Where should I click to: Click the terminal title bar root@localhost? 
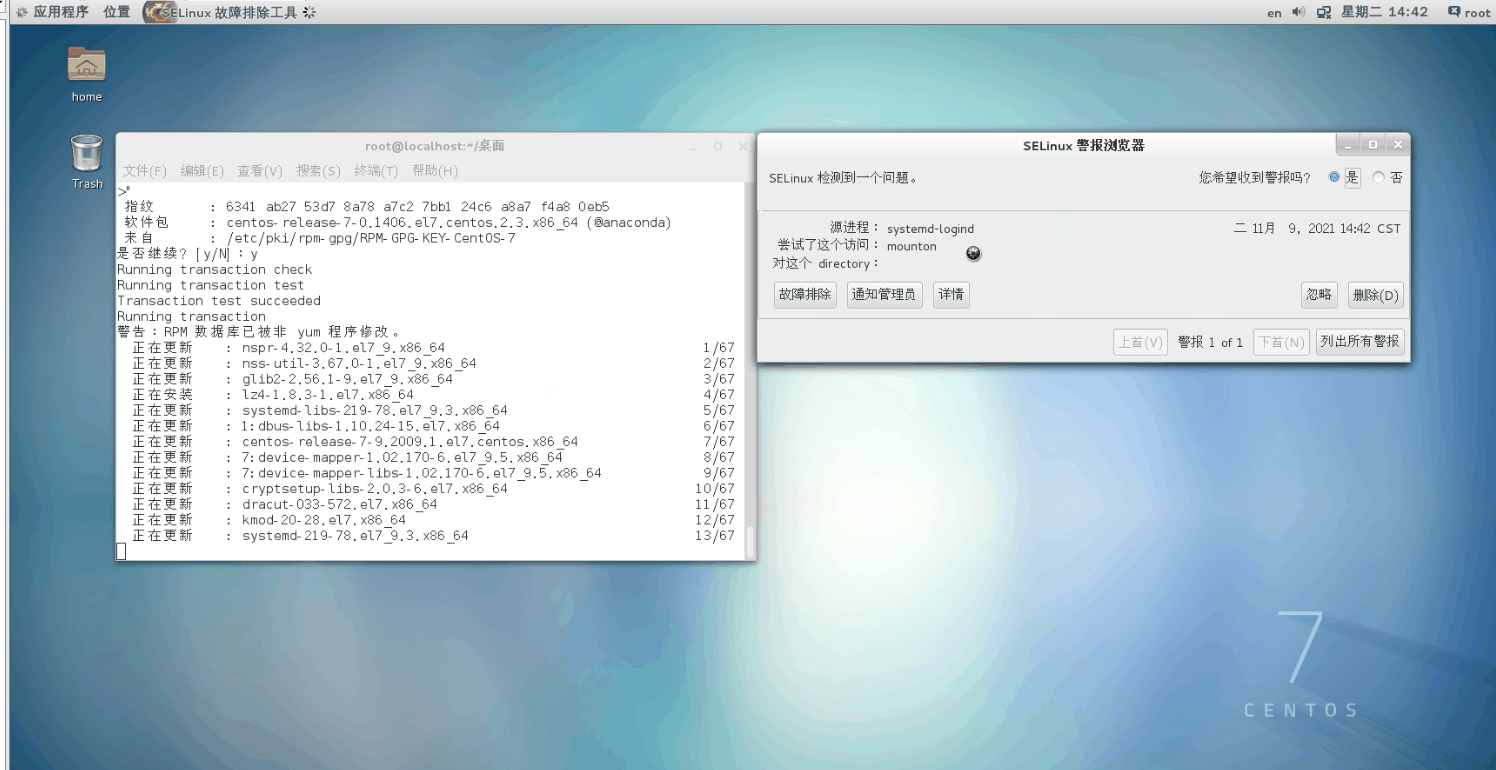tap(434, 146)
